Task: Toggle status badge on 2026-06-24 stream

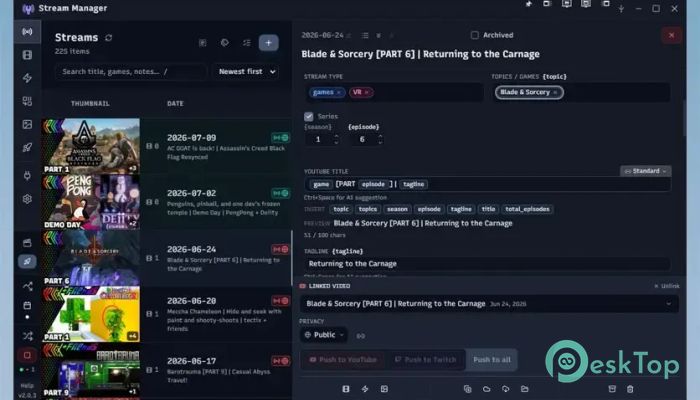Action: [280, 249]
